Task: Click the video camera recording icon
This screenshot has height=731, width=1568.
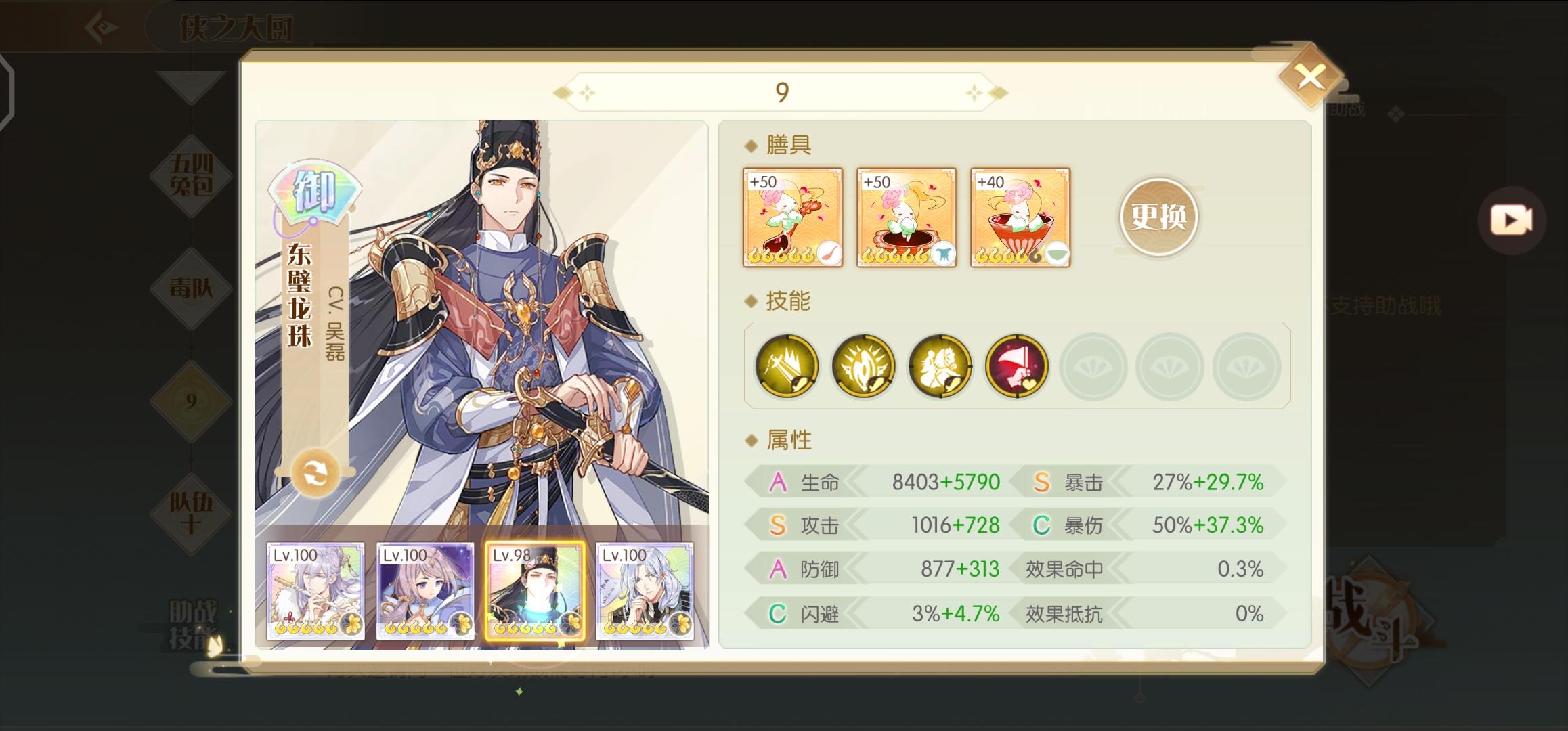Action: (1511, 220)
